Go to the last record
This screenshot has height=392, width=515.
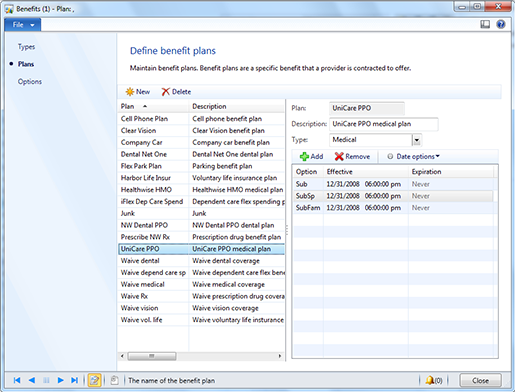tap(74, 380)
